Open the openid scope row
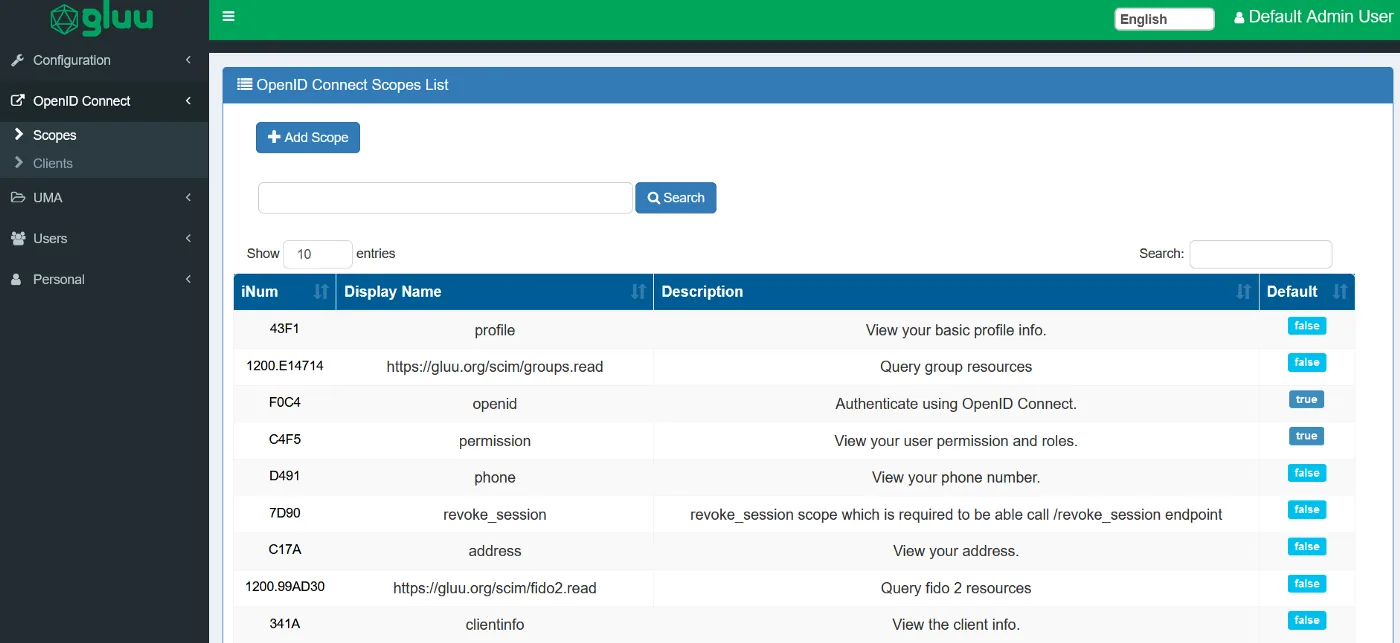This screenshot has width=1400, height=643. [x=794, y=404]
